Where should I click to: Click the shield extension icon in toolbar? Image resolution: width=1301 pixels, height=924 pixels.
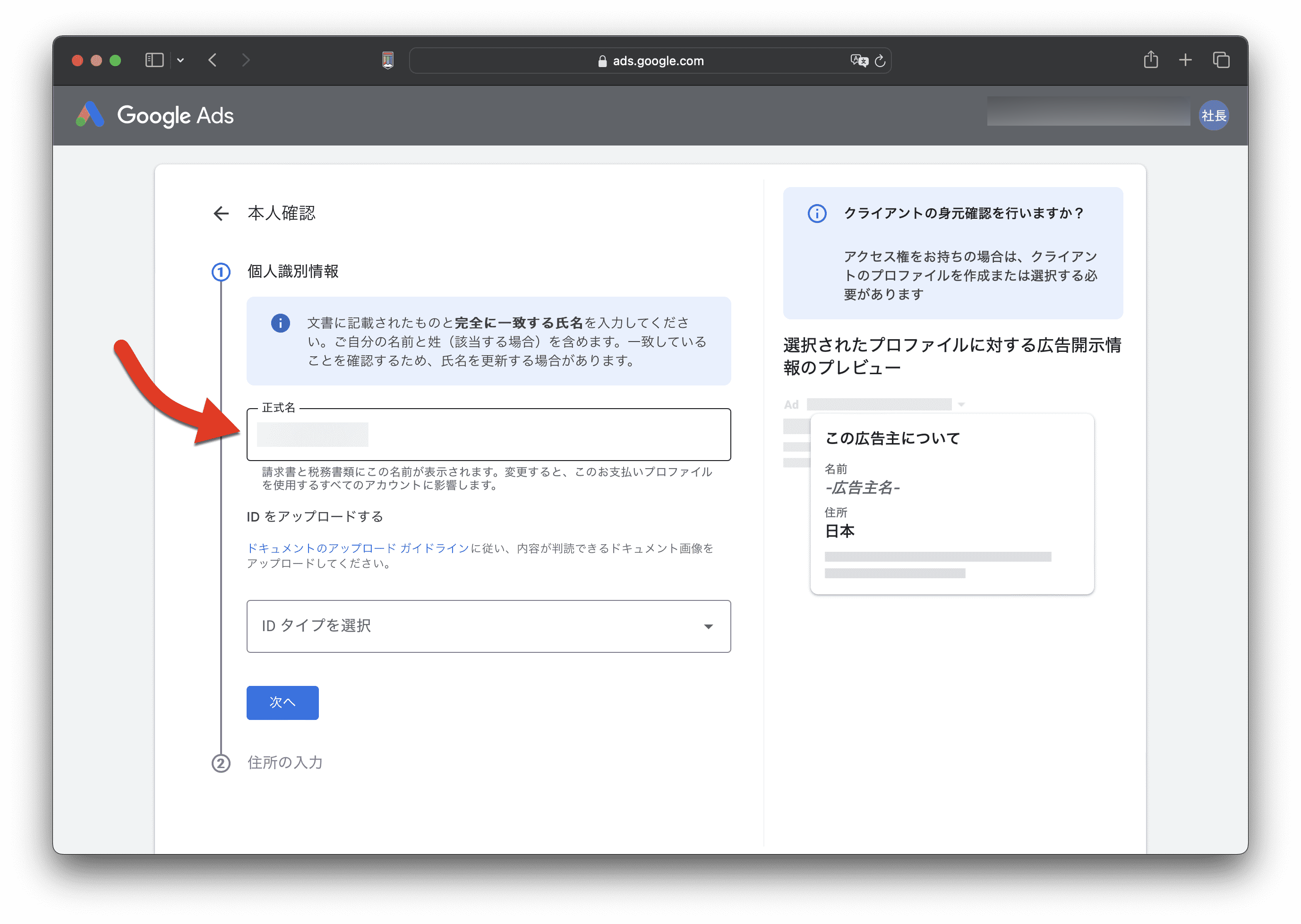[388, 60]
